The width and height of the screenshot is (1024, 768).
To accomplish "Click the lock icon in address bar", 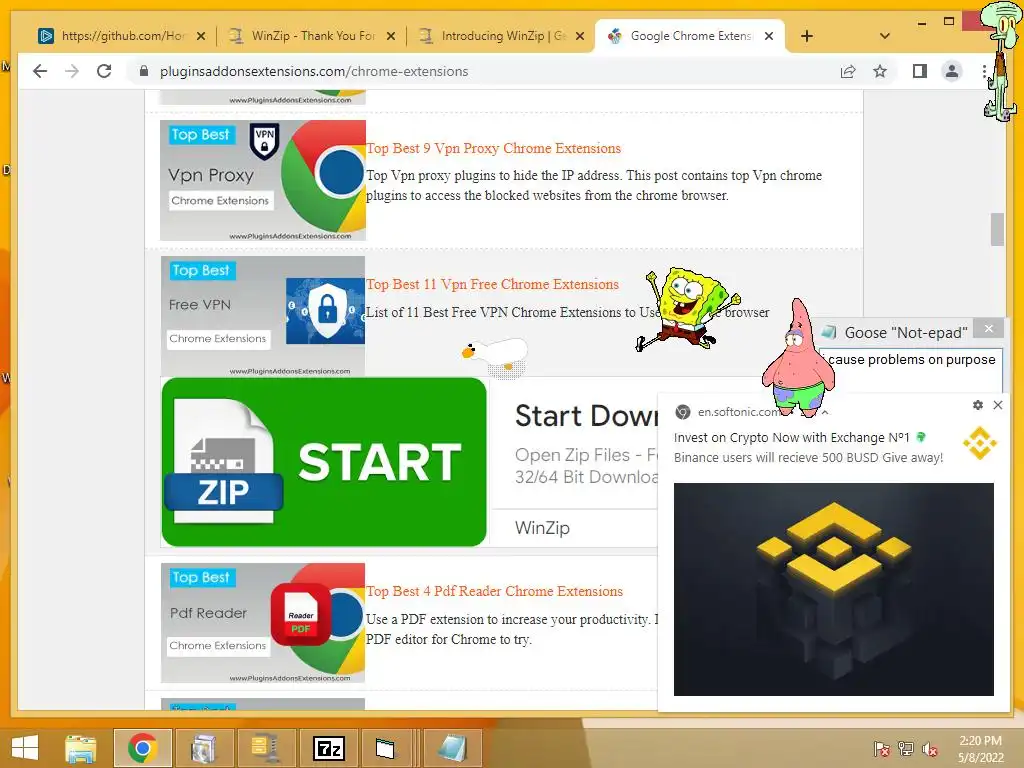I will tap(144, 71).
